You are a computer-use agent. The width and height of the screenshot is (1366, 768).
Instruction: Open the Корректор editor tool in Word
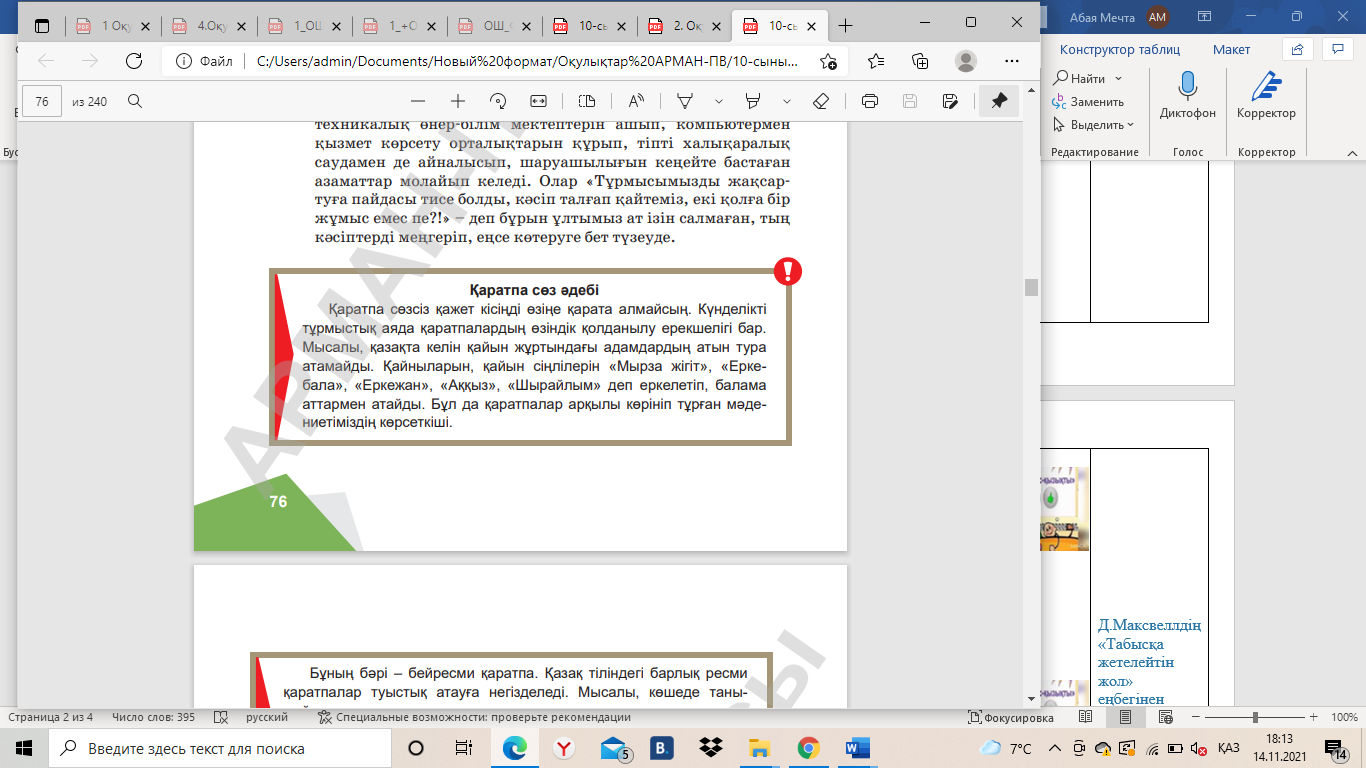[x=1266, y=88]
